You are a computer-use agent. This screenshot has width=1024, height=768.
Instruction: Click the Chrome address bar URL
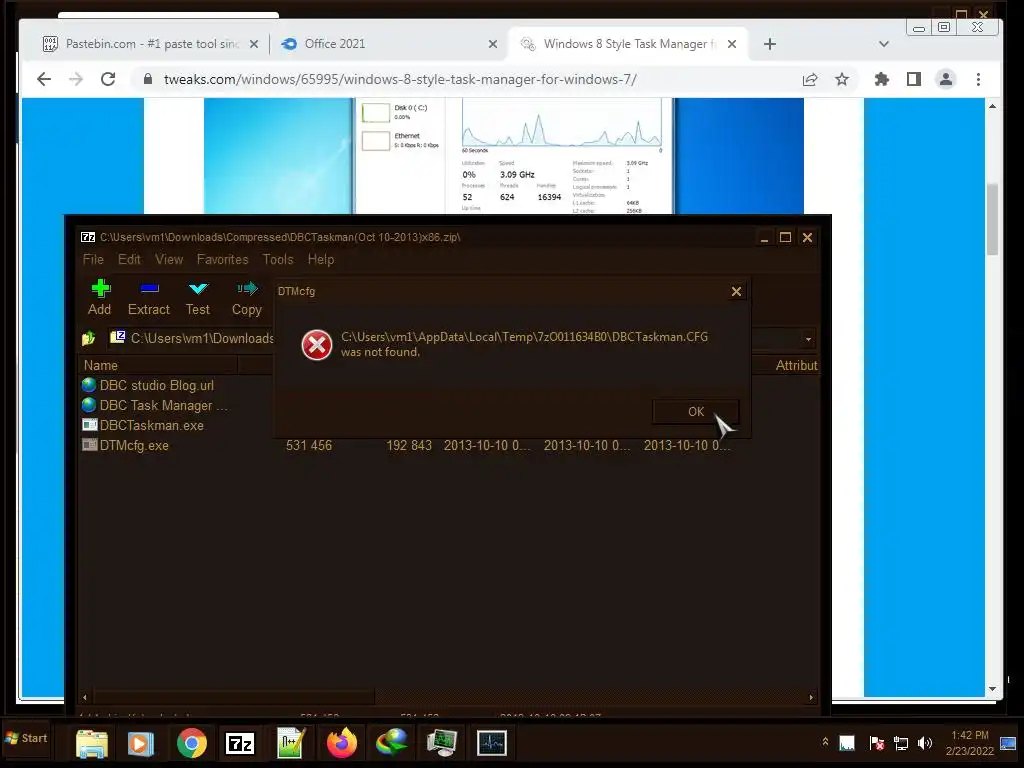[400, 80]
